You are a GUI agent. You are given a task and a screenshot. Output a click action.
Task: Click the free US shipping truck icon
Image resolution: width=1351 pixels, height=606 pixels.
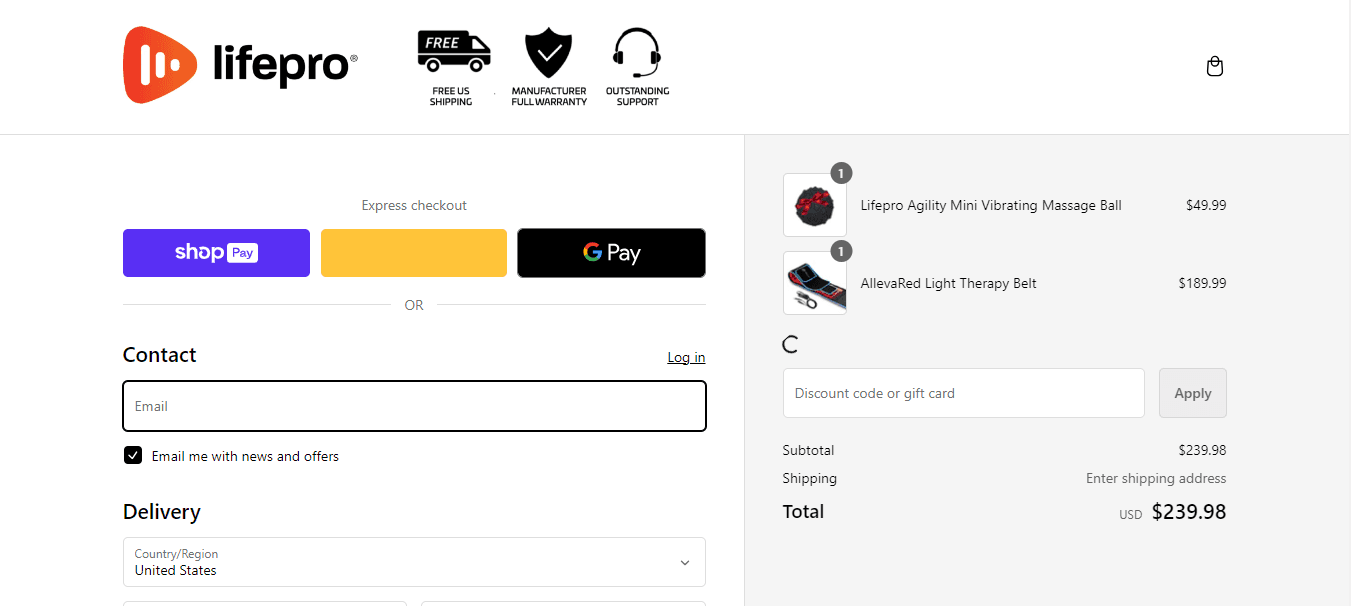coord(454,51)
